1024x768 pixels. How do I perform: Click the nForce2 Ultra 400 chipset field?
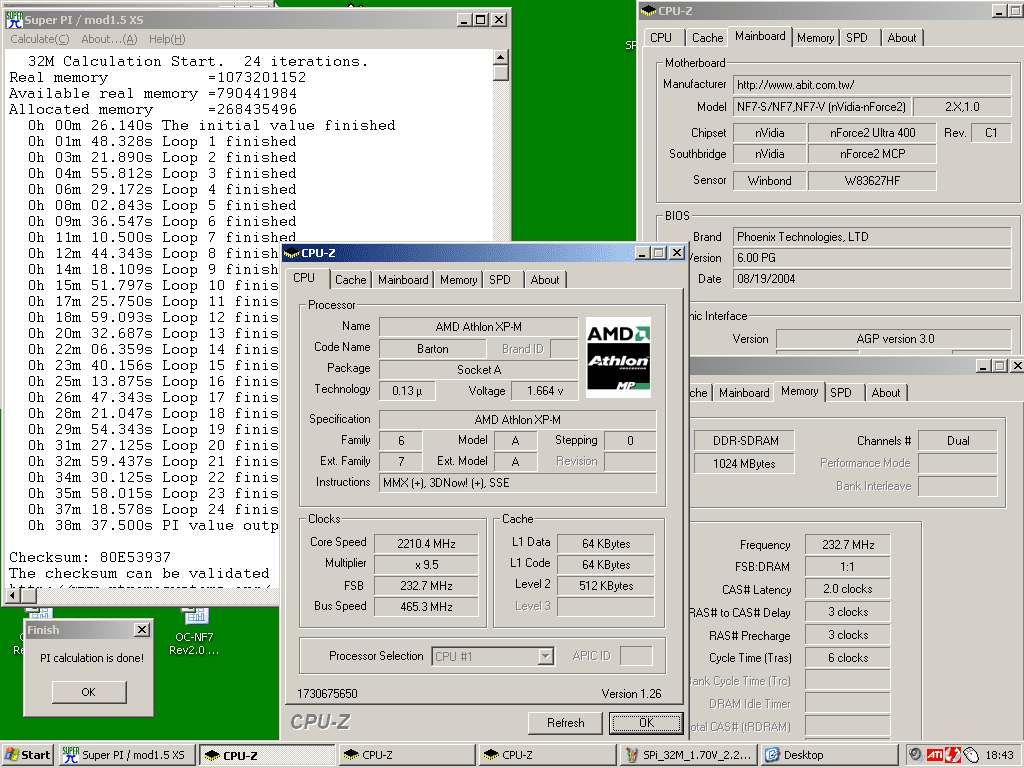[872, 133]
